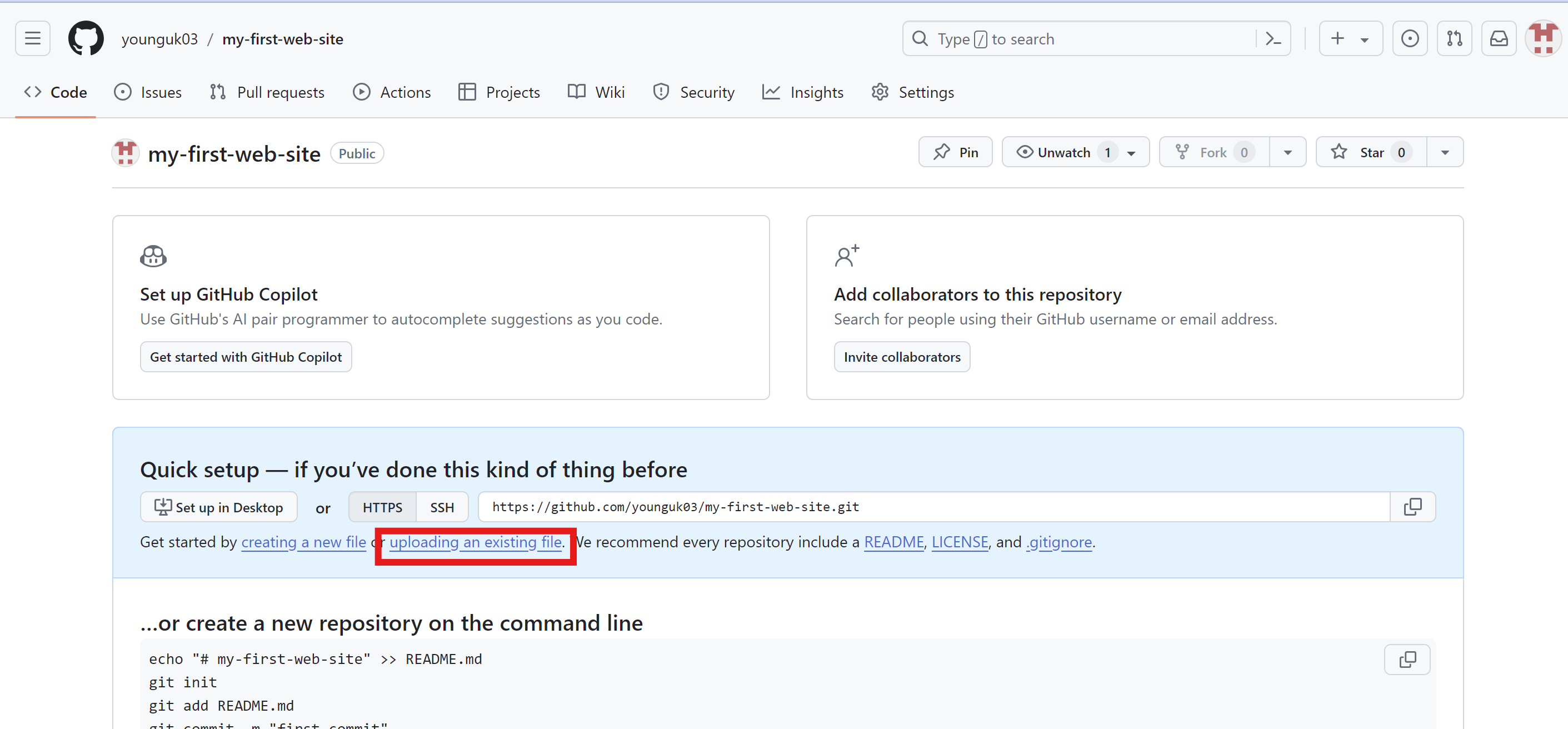Image resolution: width=1568 pixels, height=729 pixels.
Task: Open the Code tab
Action: 56,92
